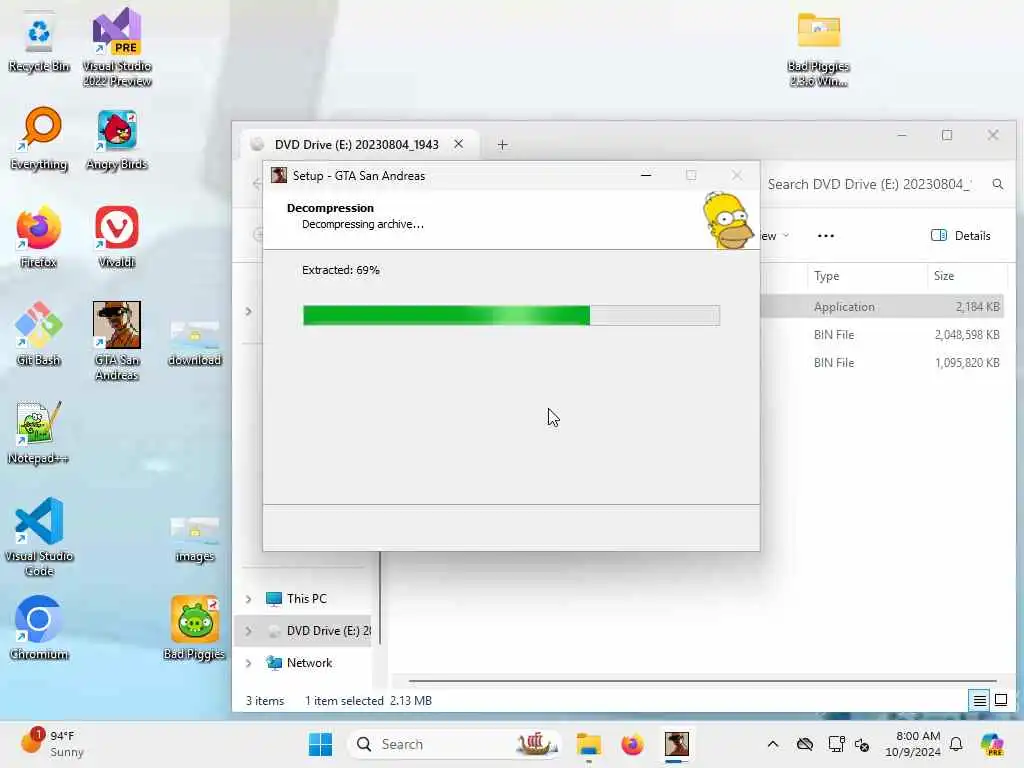Expand the This PC tree node

249,599
